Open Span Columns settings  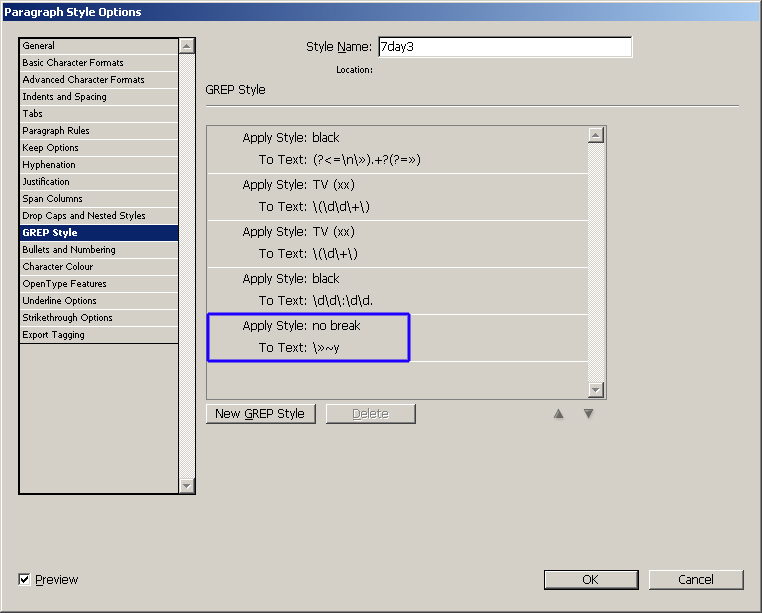click(99, 199)
